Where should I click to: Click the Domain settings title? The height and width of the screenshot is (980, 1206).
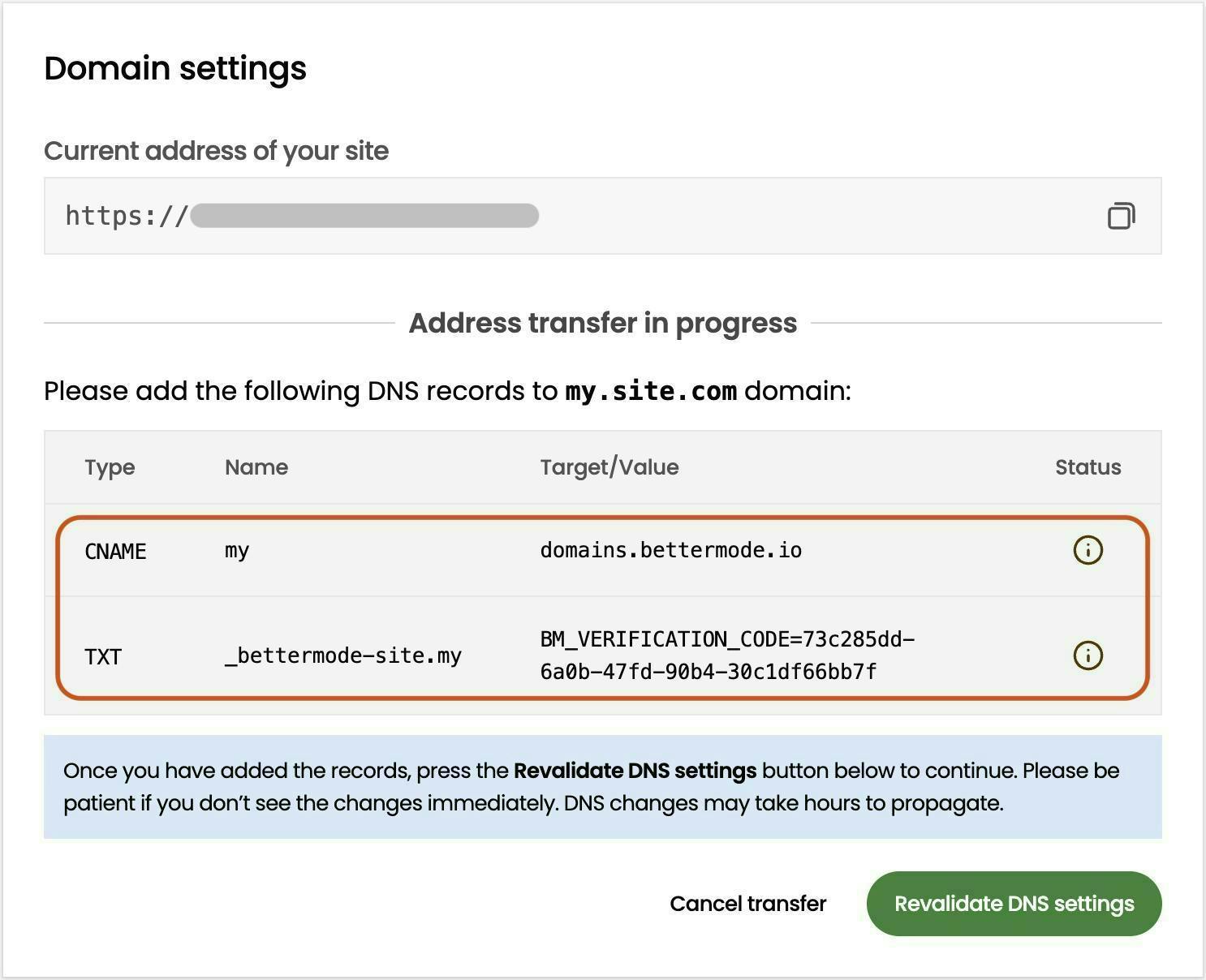(x=175, y=68)
